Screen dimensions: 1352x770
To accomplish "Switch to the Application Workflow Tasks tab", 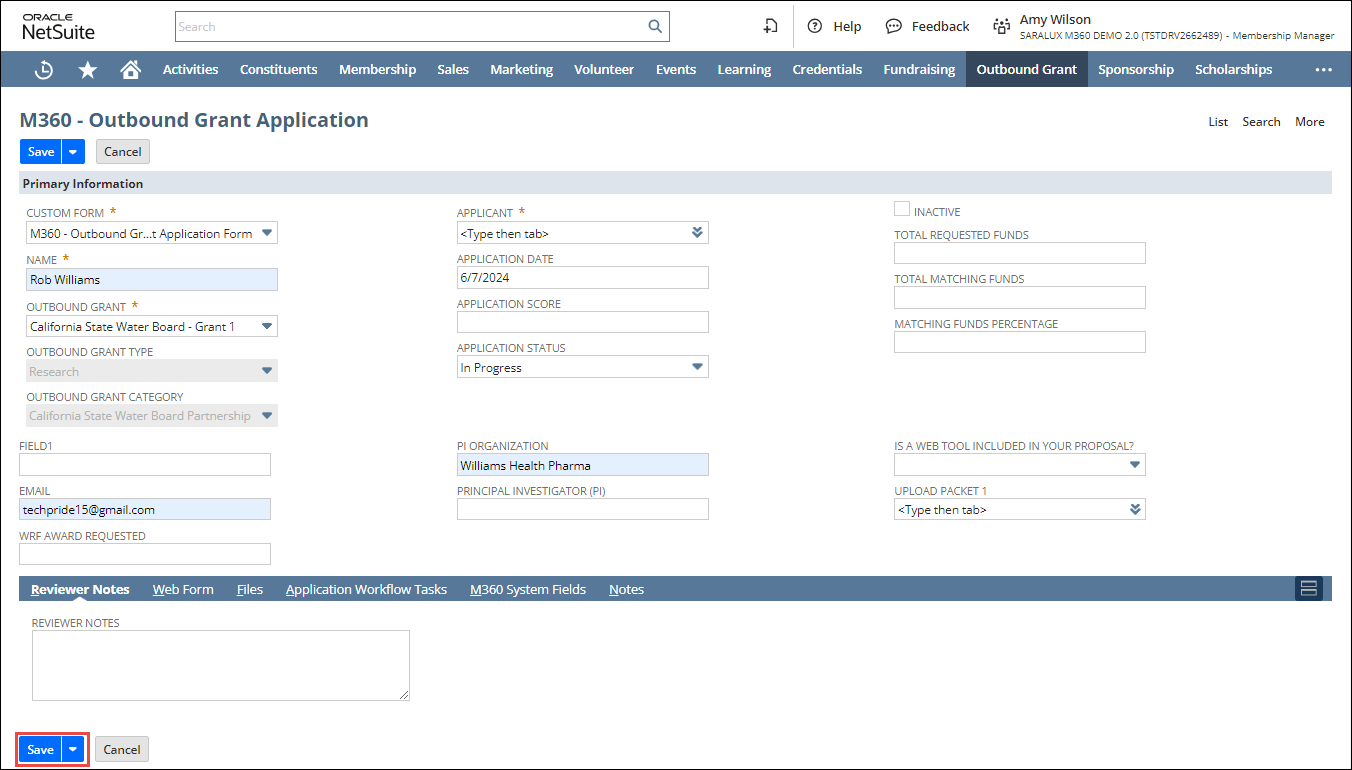I will coord(366,589).
